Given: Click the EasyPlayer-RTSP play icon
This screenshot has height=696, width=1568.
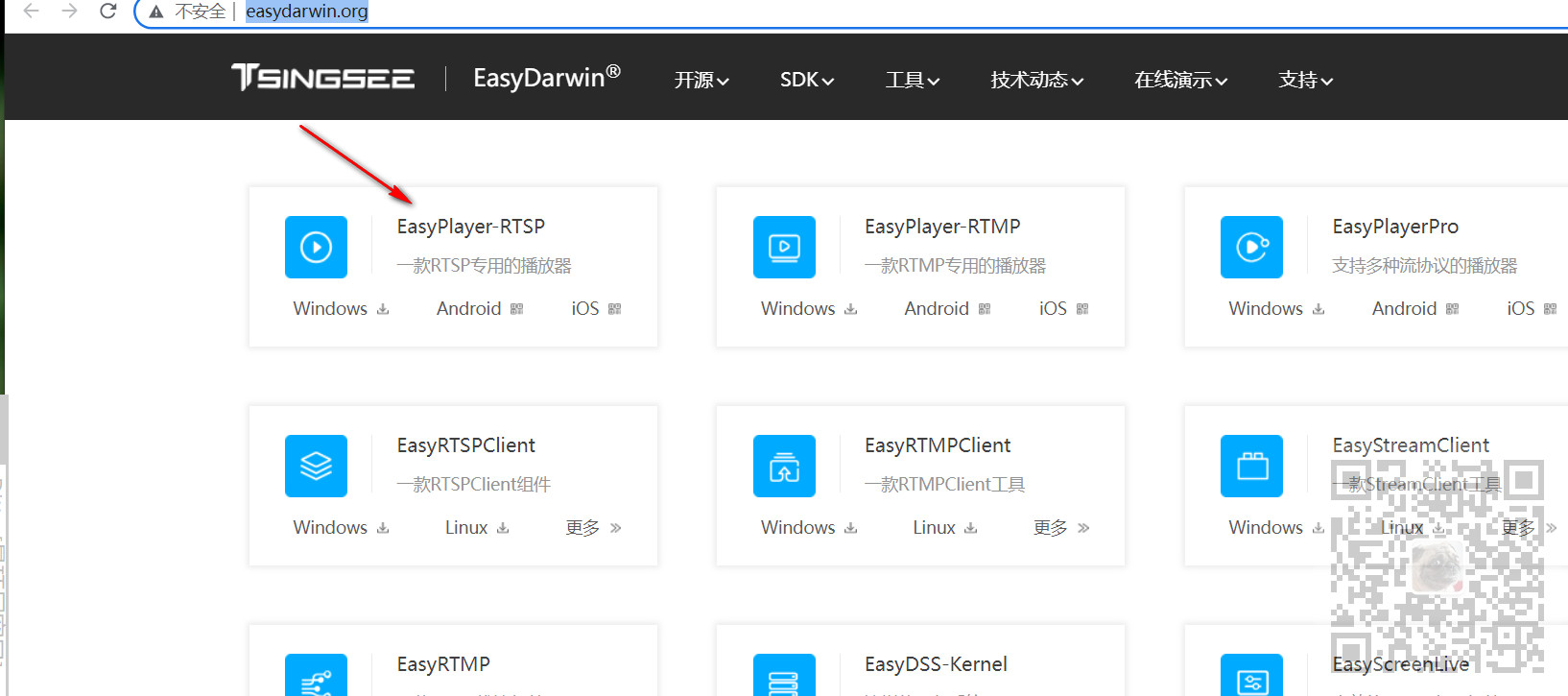Looking at the screenshot, I should (x=316, y=247).
